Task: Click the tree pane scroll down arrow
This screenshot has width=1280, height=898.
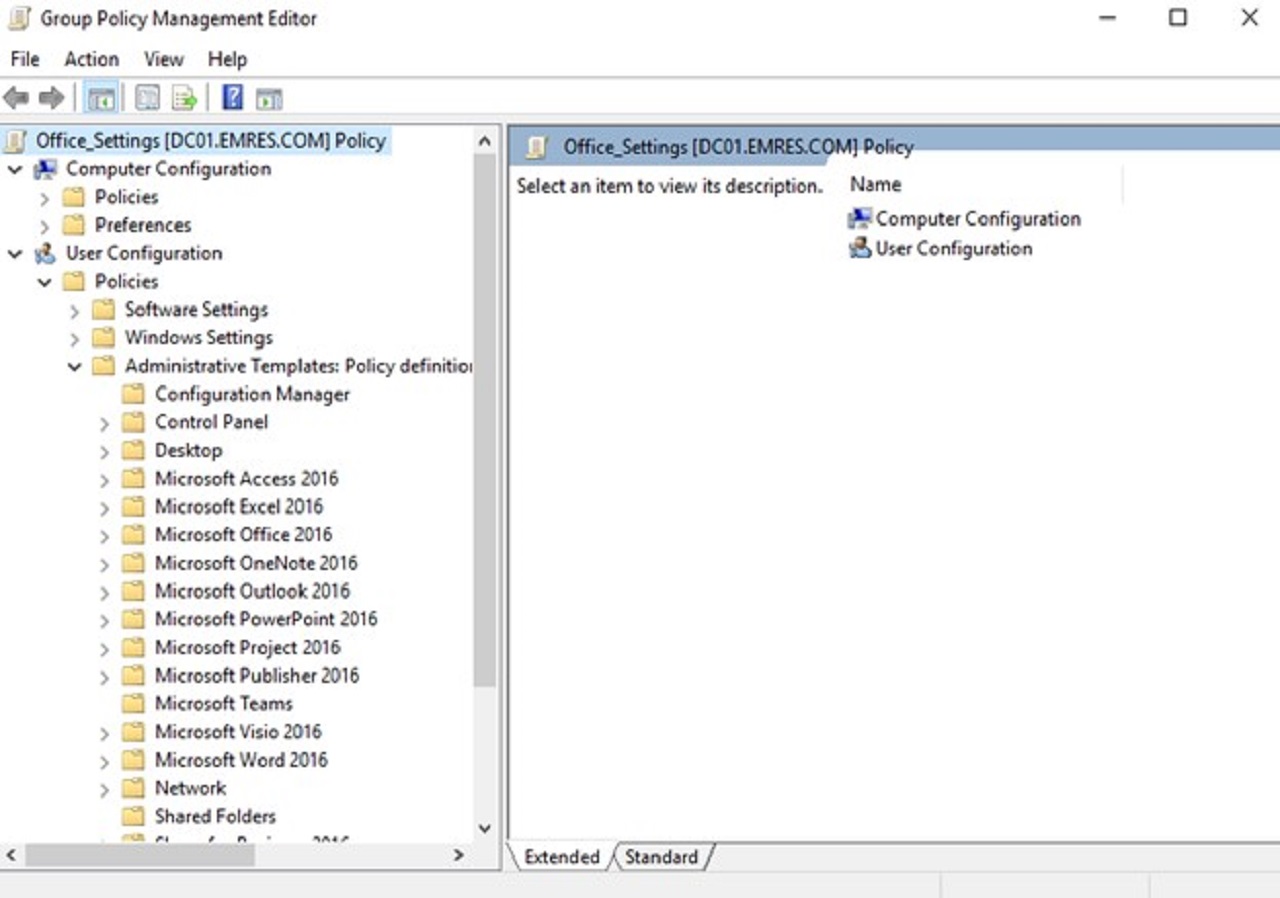Action: 485,828
